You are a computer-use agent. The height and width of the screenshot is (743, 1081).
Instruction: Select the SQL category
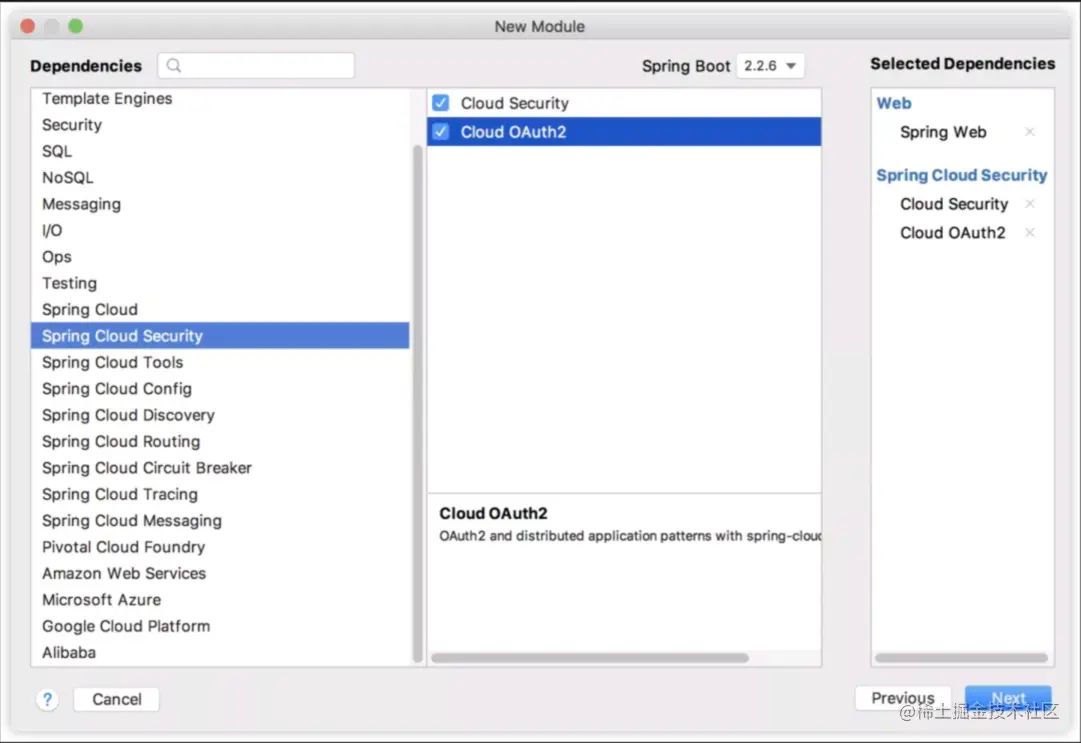pyautogui.click(x=220, y=151)
